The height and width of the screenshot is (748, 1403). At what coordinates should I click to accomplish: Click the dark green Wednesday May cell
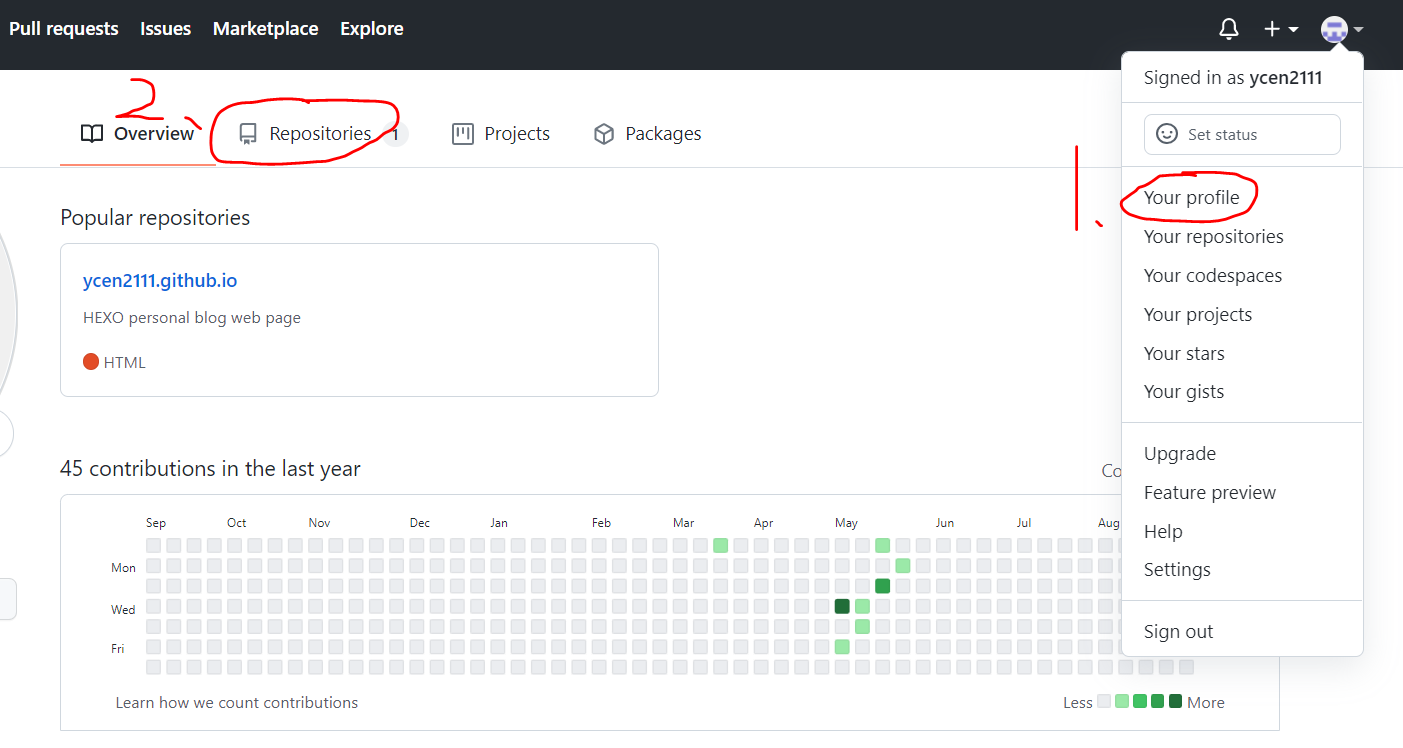click(842, 606)
